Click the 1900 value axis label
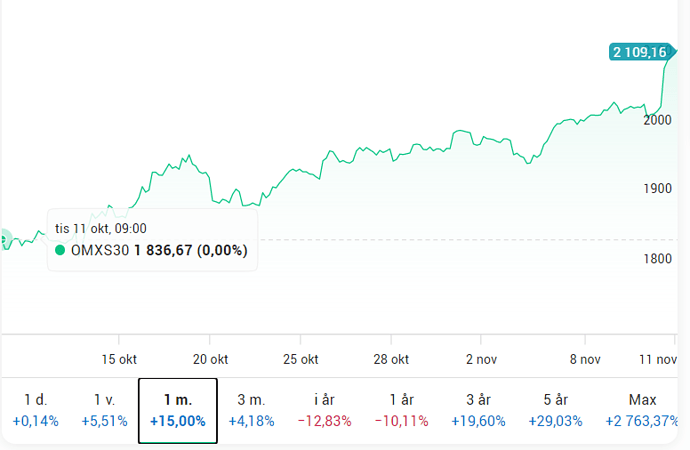The image size is (690, 450). pyautogui.click(x=658, y=189)
